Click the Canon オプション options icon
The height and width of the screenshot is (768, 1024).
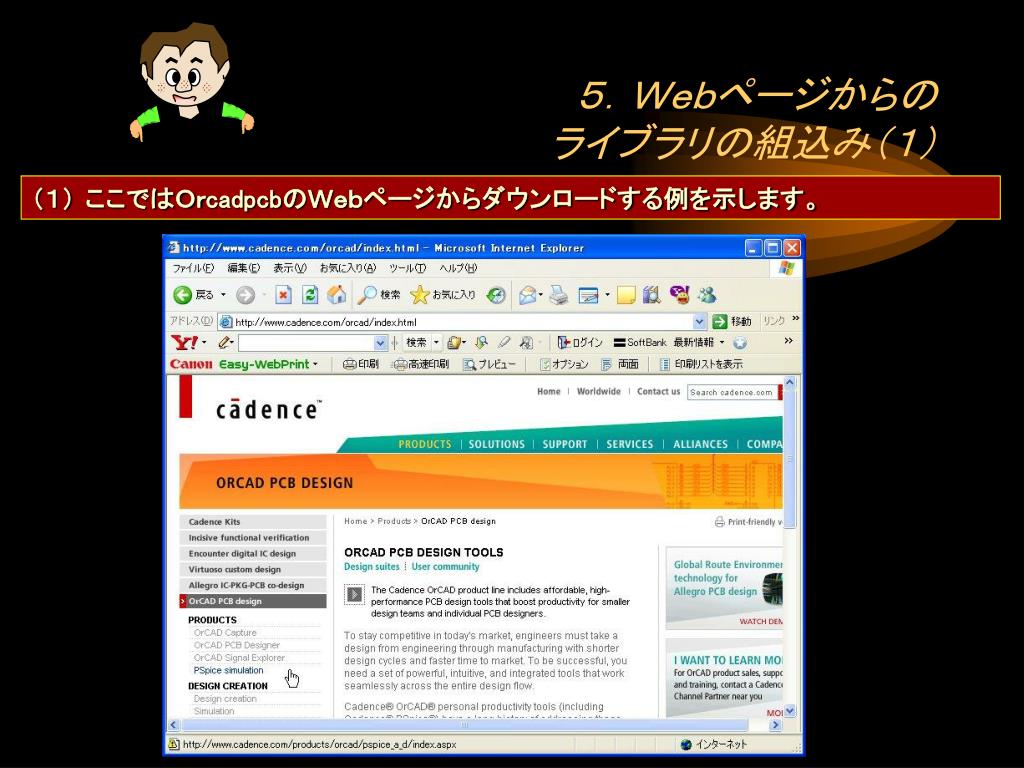545,364
